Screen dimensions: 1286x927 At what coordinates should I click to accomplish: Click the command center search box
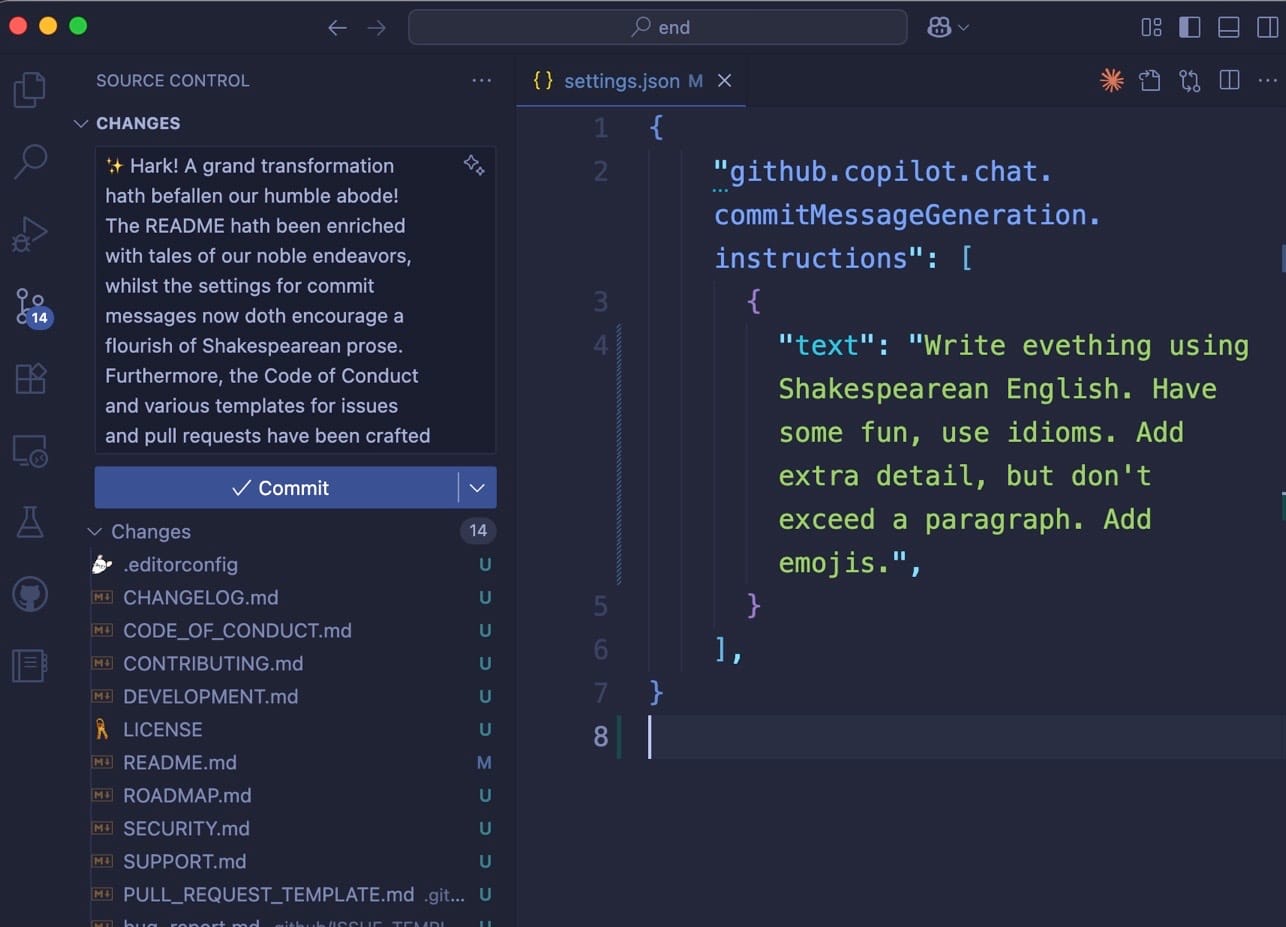[x=658, y=27]
